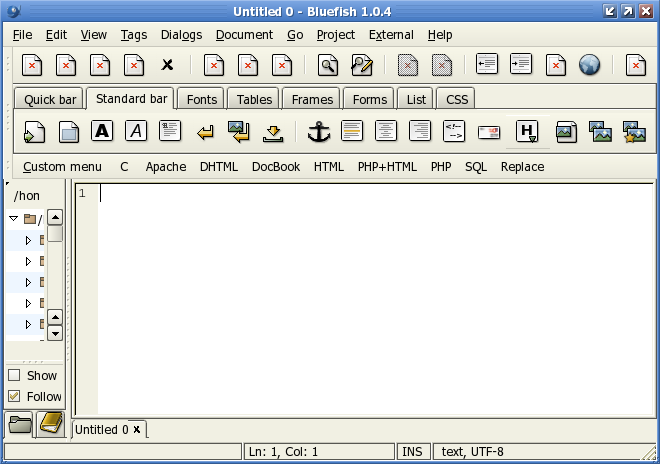Uncheck the Follow checkbox
Image resolution: width=660 pixels, height=464 pixels.
coord(14,396)
